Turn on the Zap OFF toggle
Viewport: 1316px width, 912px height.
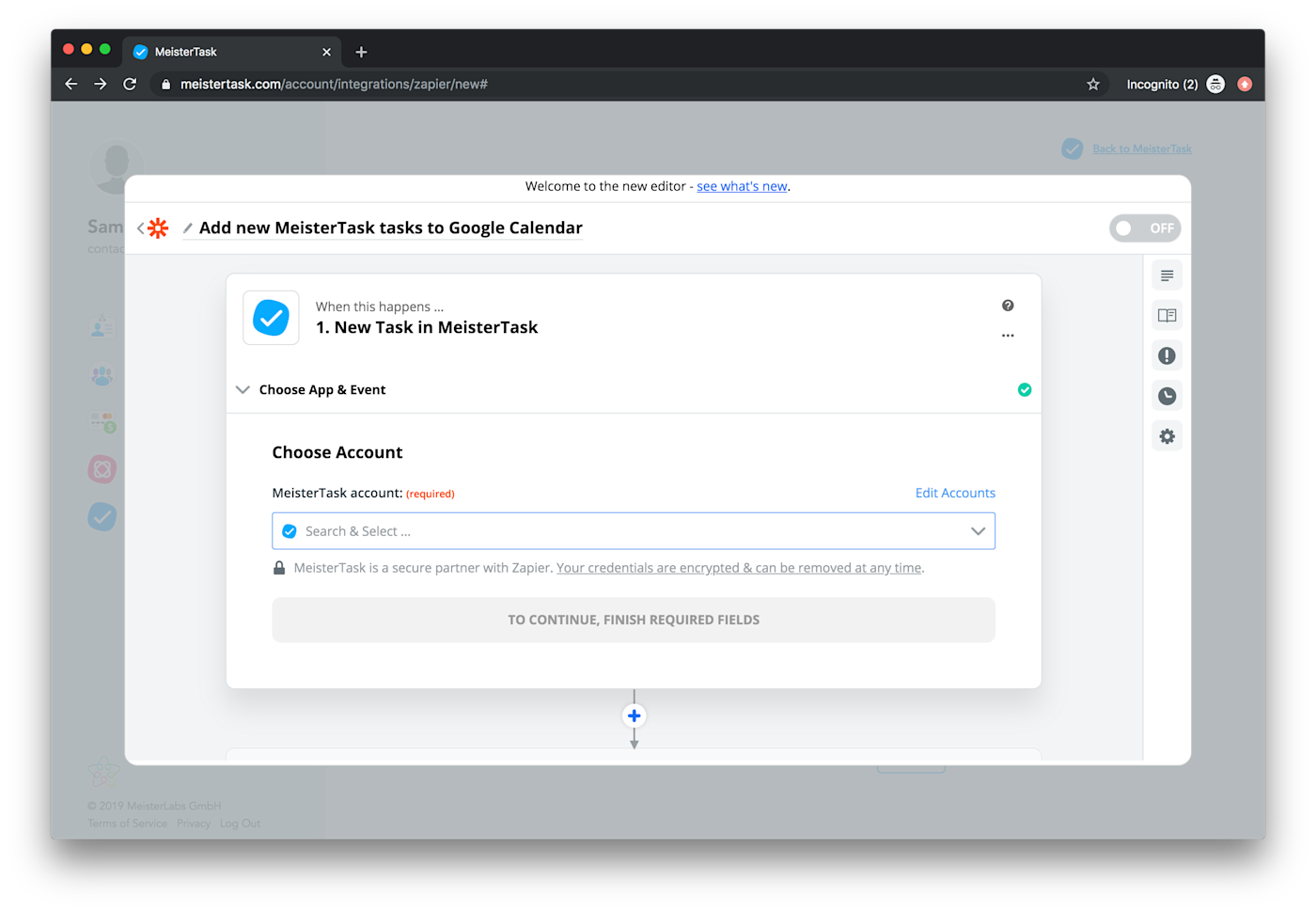click(x=1145, y=228)
